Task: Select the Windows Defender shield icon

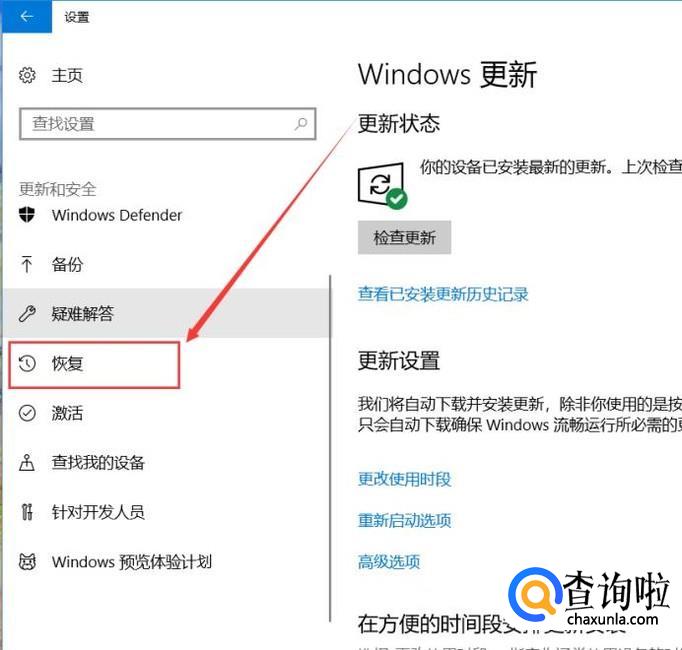Action: [x=27, y=214]
